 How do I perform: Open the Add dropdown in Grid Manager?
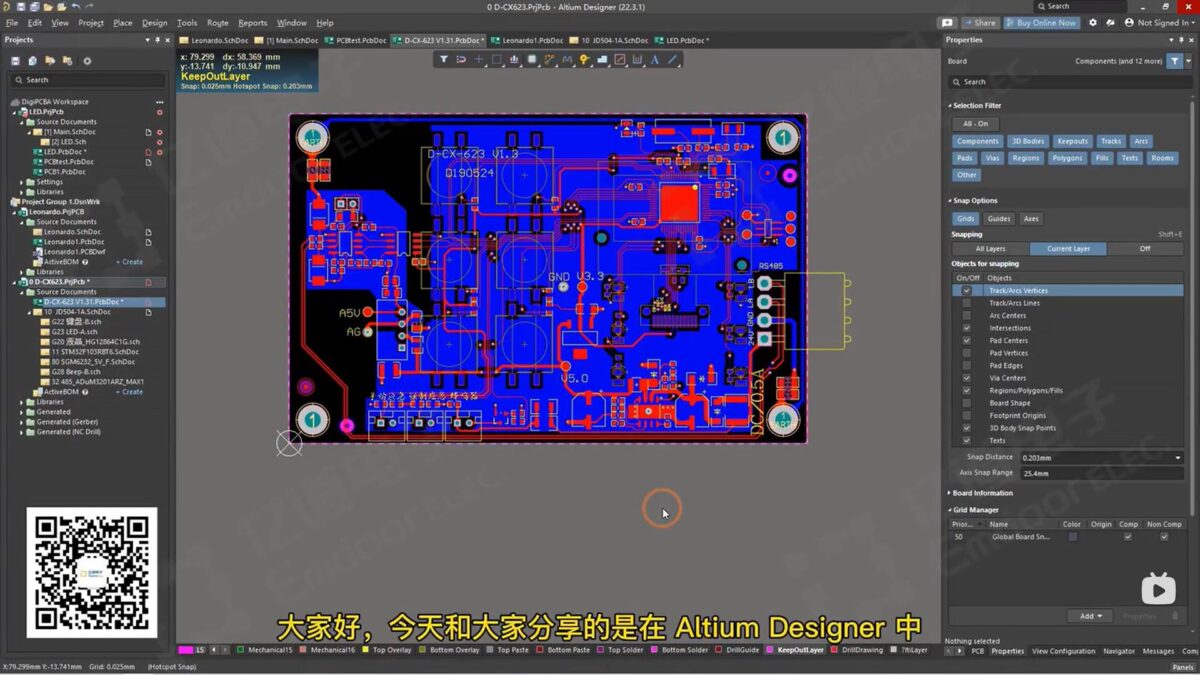coord(1090,616)
